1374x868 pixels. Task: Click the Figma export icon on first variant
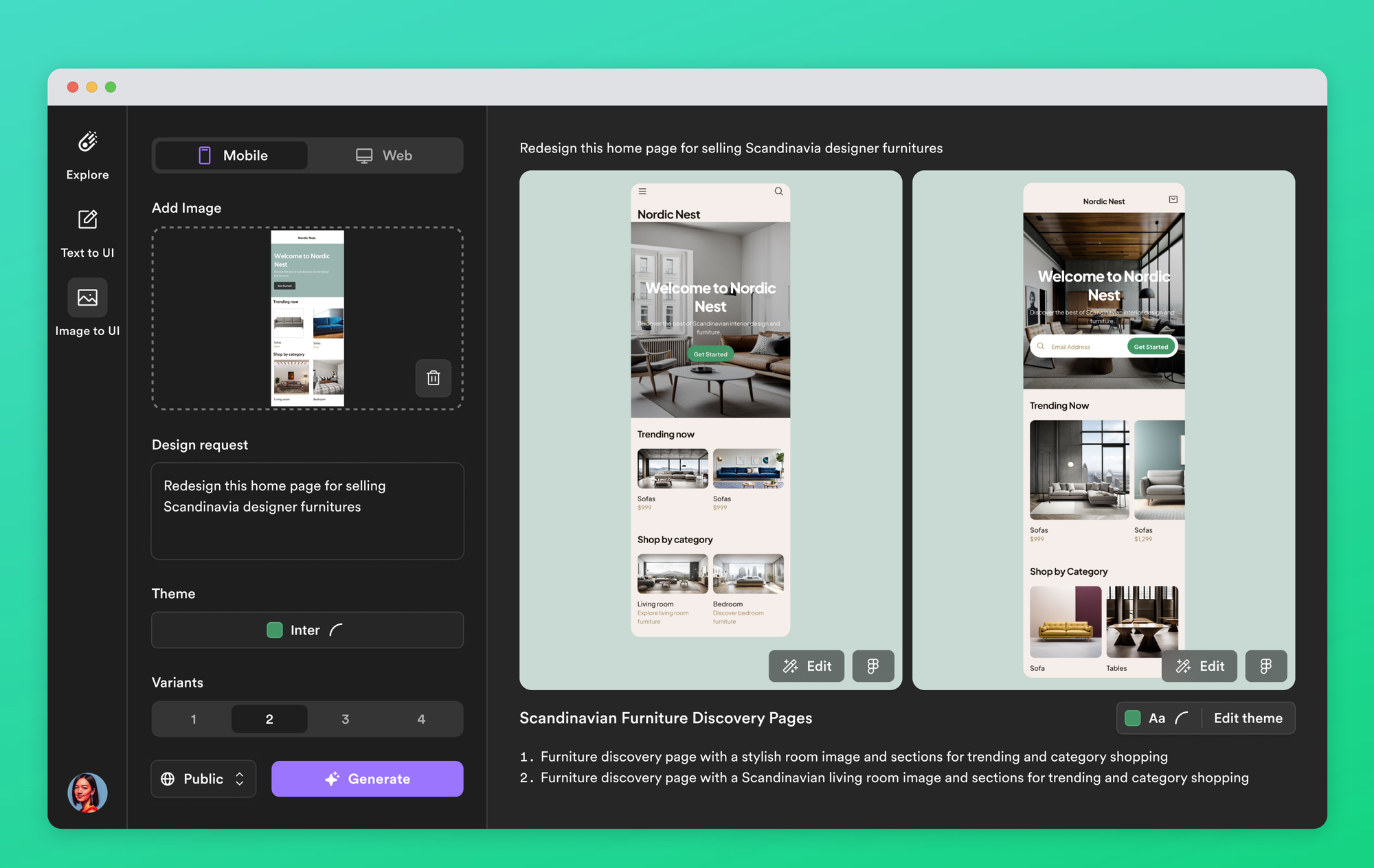(x=872, y=666)
